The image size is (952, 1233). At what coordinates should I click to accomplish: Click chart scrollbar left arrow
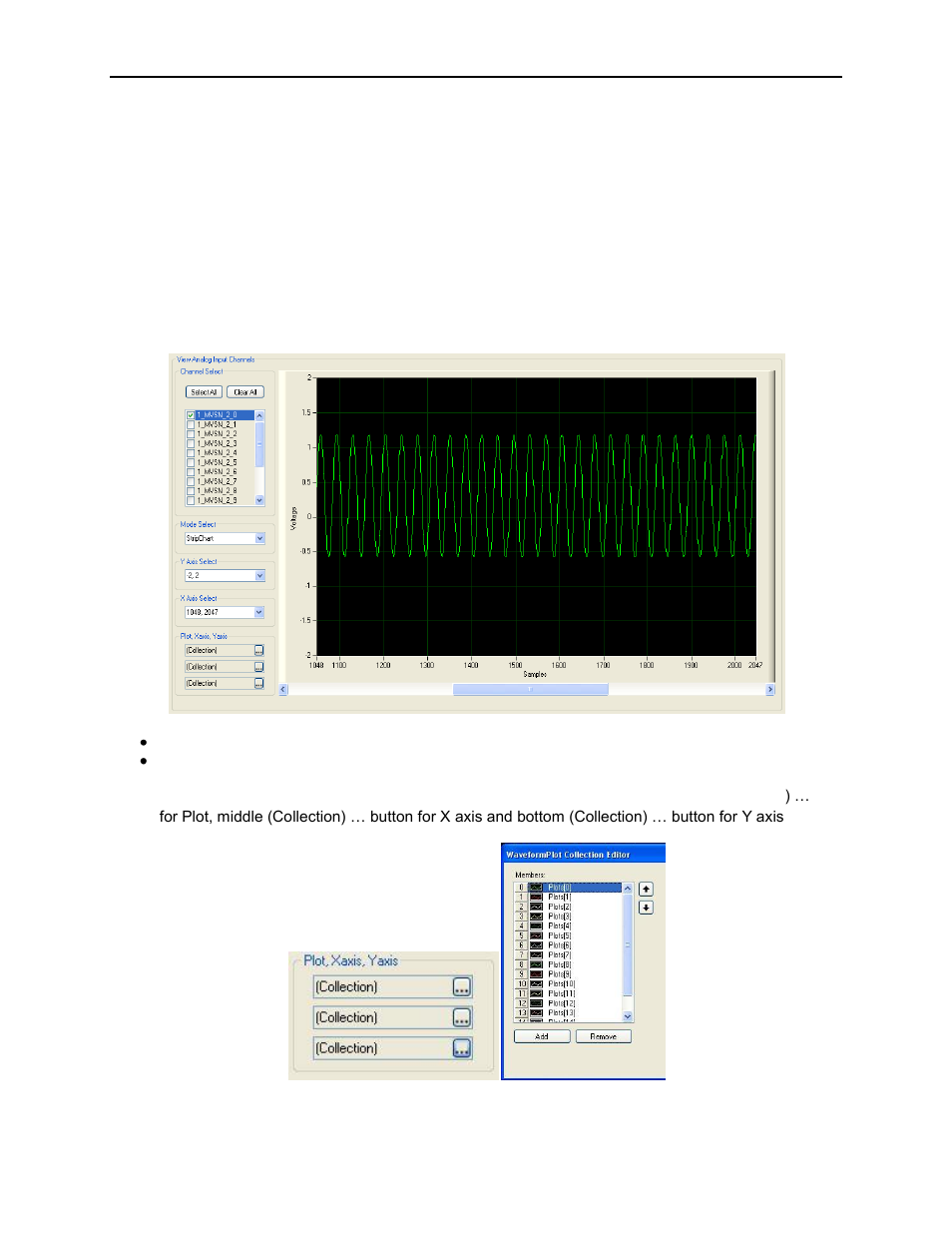click(x=283, y=690)
